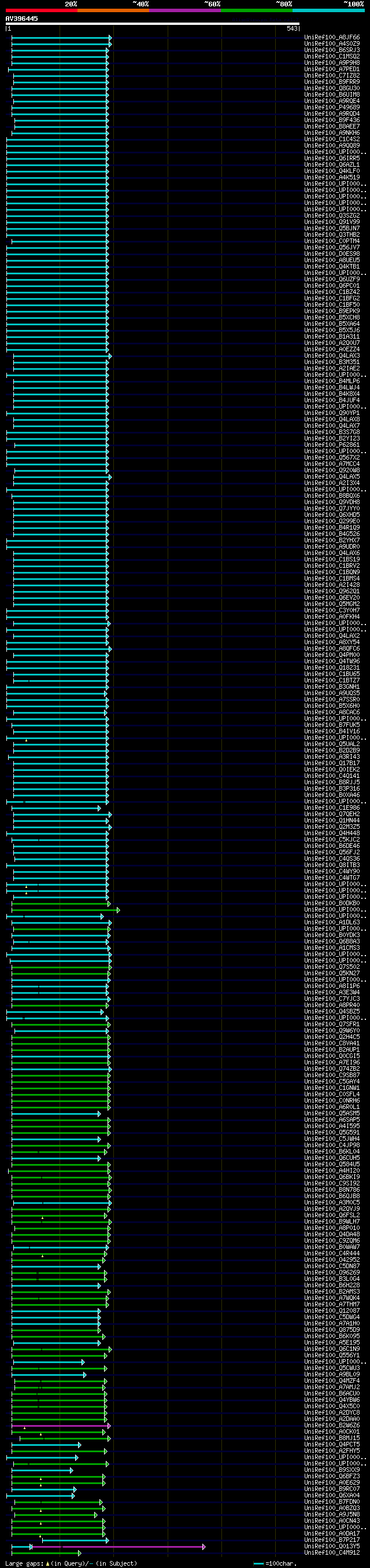The width and height of the screenshot is (370, 1568).
Task: Select hit label UniRef100_B0DKB0
Action: [332, 904]
